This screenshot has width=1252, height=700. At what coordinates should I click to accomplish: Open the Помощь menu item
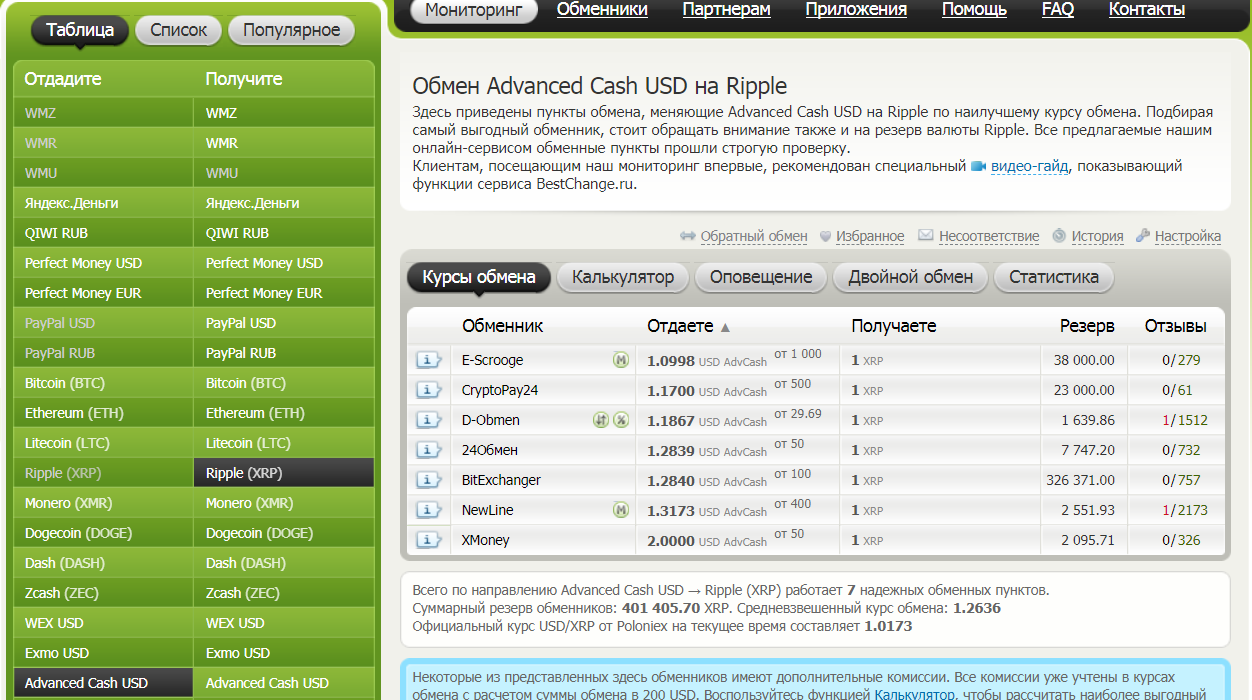(x=974, y=9)
